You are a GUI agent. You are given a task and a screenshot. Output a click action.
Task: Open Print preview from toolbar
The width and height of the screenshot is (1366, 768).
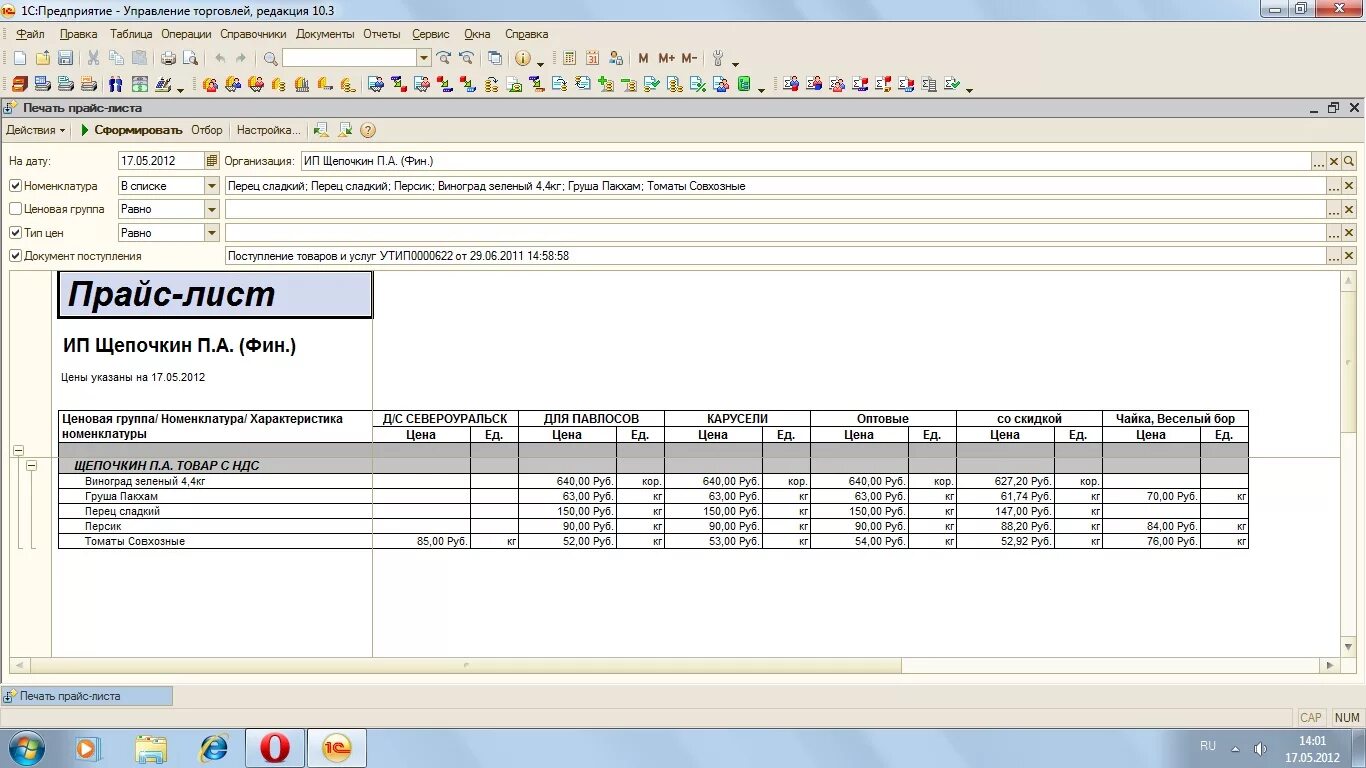(x=190, y=59)
